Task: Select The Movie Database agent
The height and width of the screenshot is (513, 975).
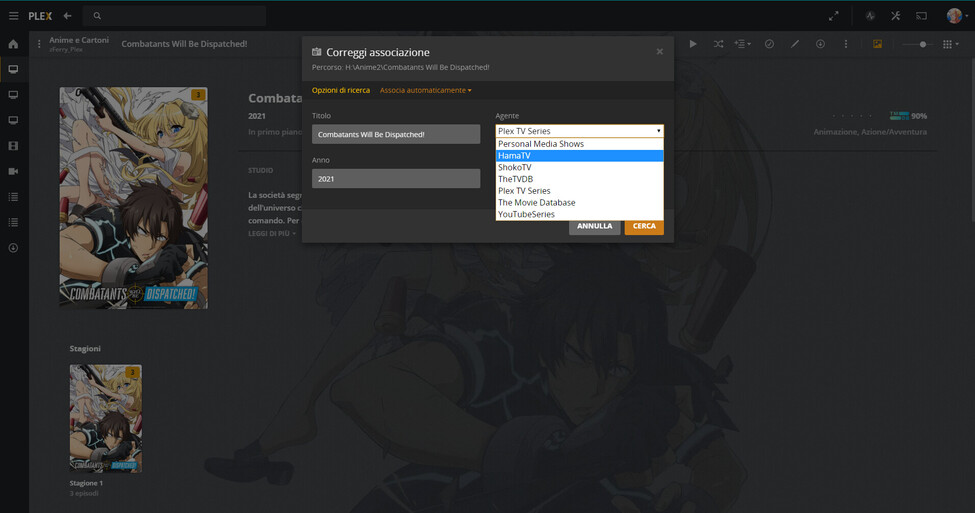Action: click(x=580, y=203)
